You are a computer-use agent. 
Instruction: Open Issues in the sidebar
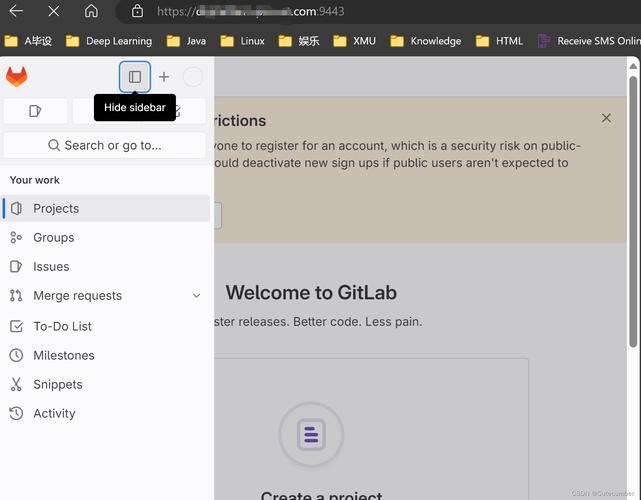click(x=106, y=267)
